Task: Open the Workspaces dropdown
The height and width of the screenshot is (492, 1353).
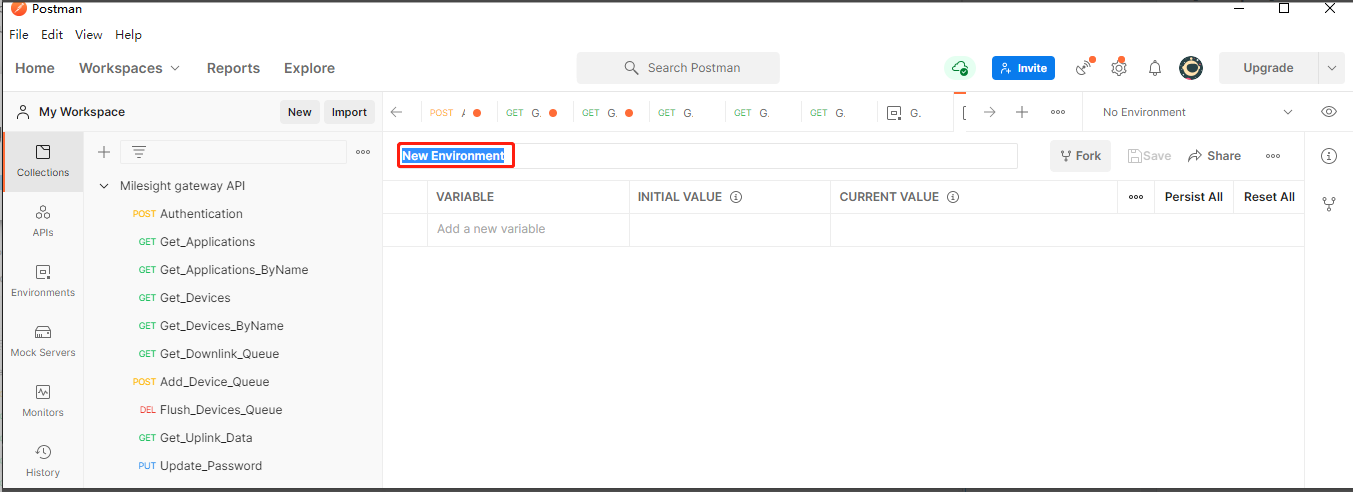Action: [130, 68]
